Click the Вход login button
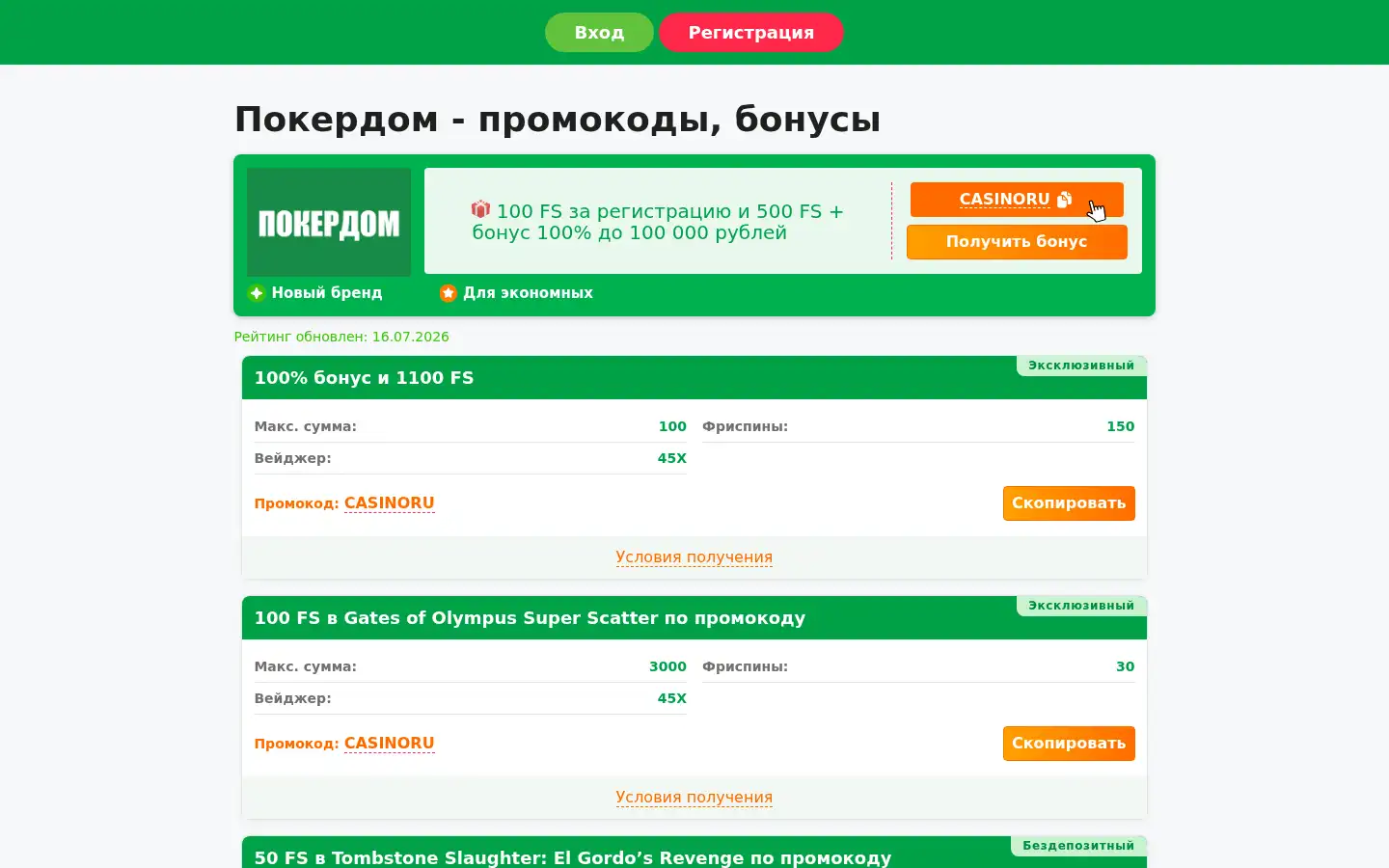1389x868 pixels. pyautogui.click(x=599, y=32)
